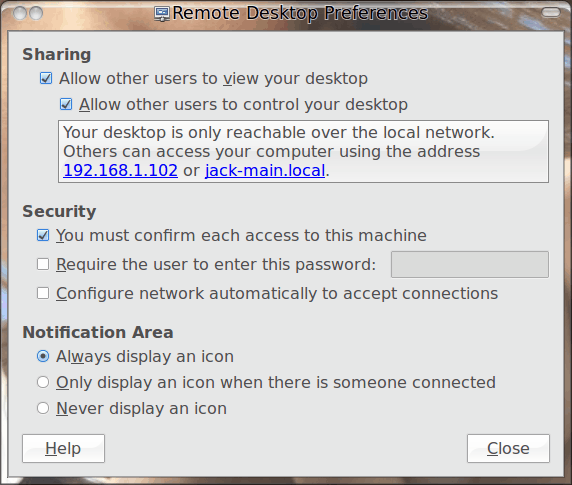Click the second round title bar button
Image resolution: width=572 pixels, height=485 pixels.
(36, 13)
